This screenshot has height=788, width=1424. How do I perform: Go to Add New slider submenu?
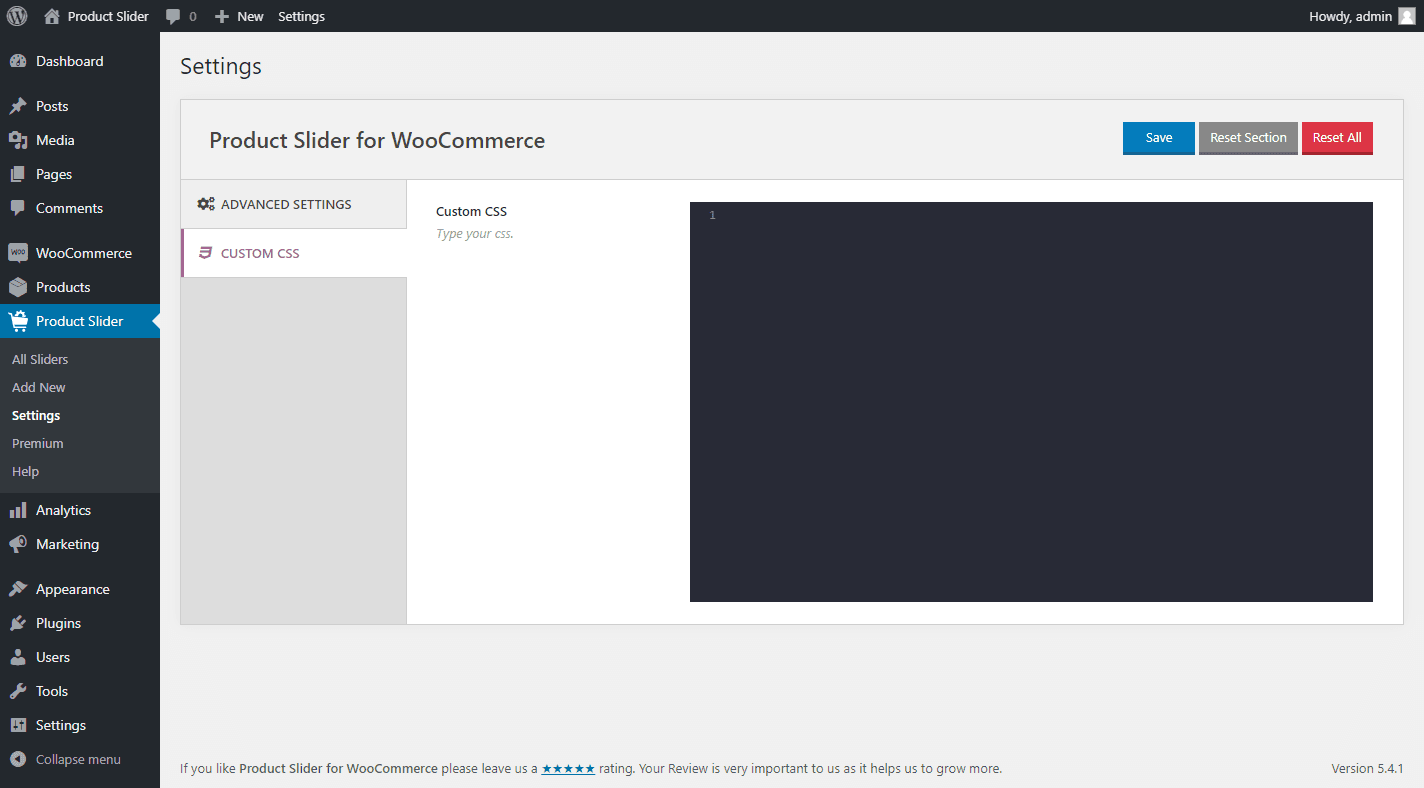(x=39, y=387)
